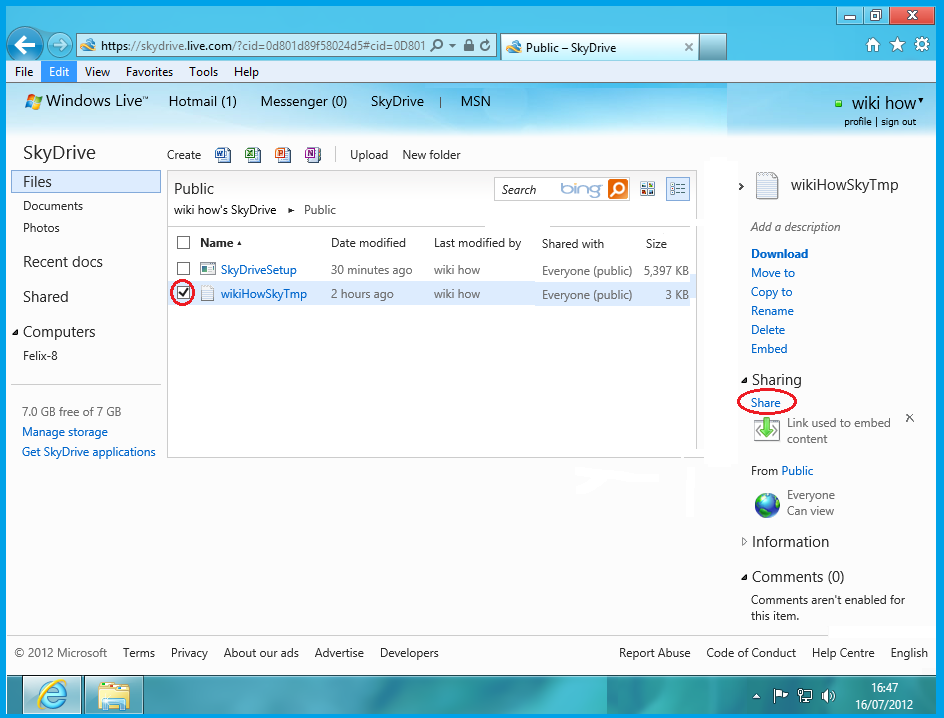Create a new PowerPoint presentation icon
This screenshot has height=718, width=944.
[x=282, y=155]
